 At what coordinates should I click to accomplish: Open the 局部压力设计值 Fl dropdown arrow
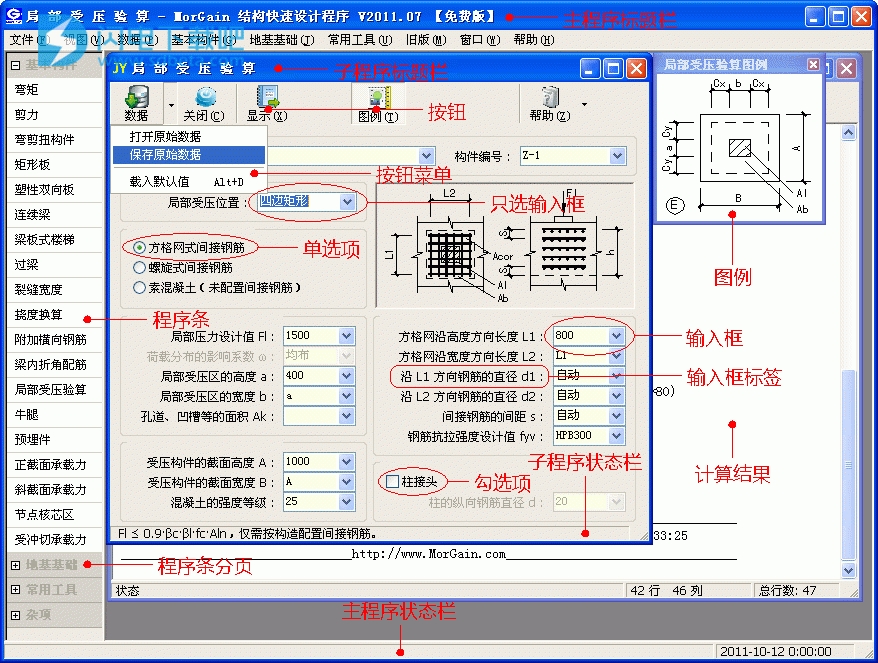[x=347, y=336]
